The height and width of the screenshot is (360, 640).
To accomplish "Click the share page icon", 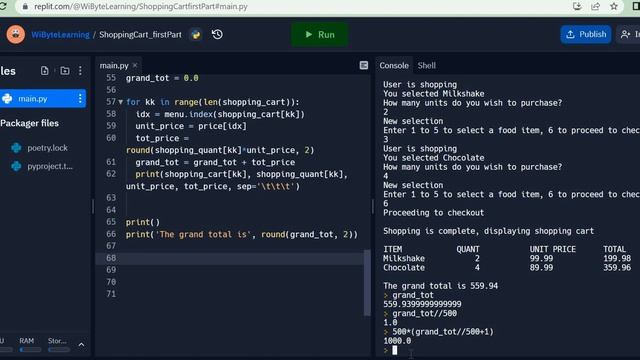I will pos(596,6).
